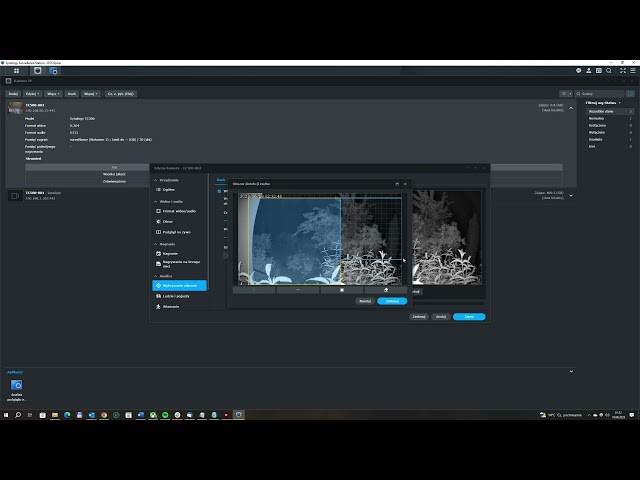Screen dimensions: 640x480
Task: Click the top bar search magnifier icon
Action: (x=609, y=71)
